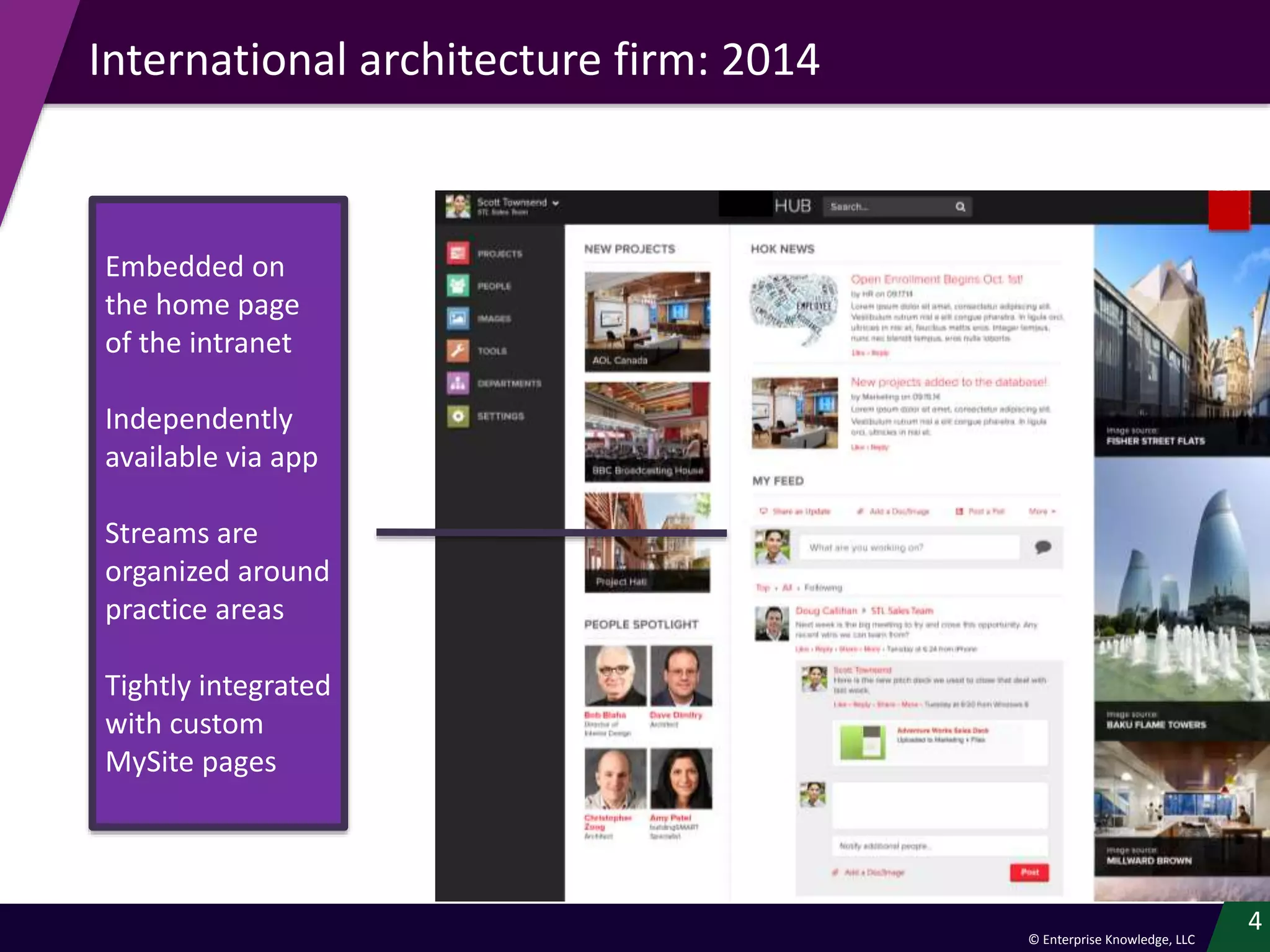Open the BBC Broadcasting House thumbnail

647,432
